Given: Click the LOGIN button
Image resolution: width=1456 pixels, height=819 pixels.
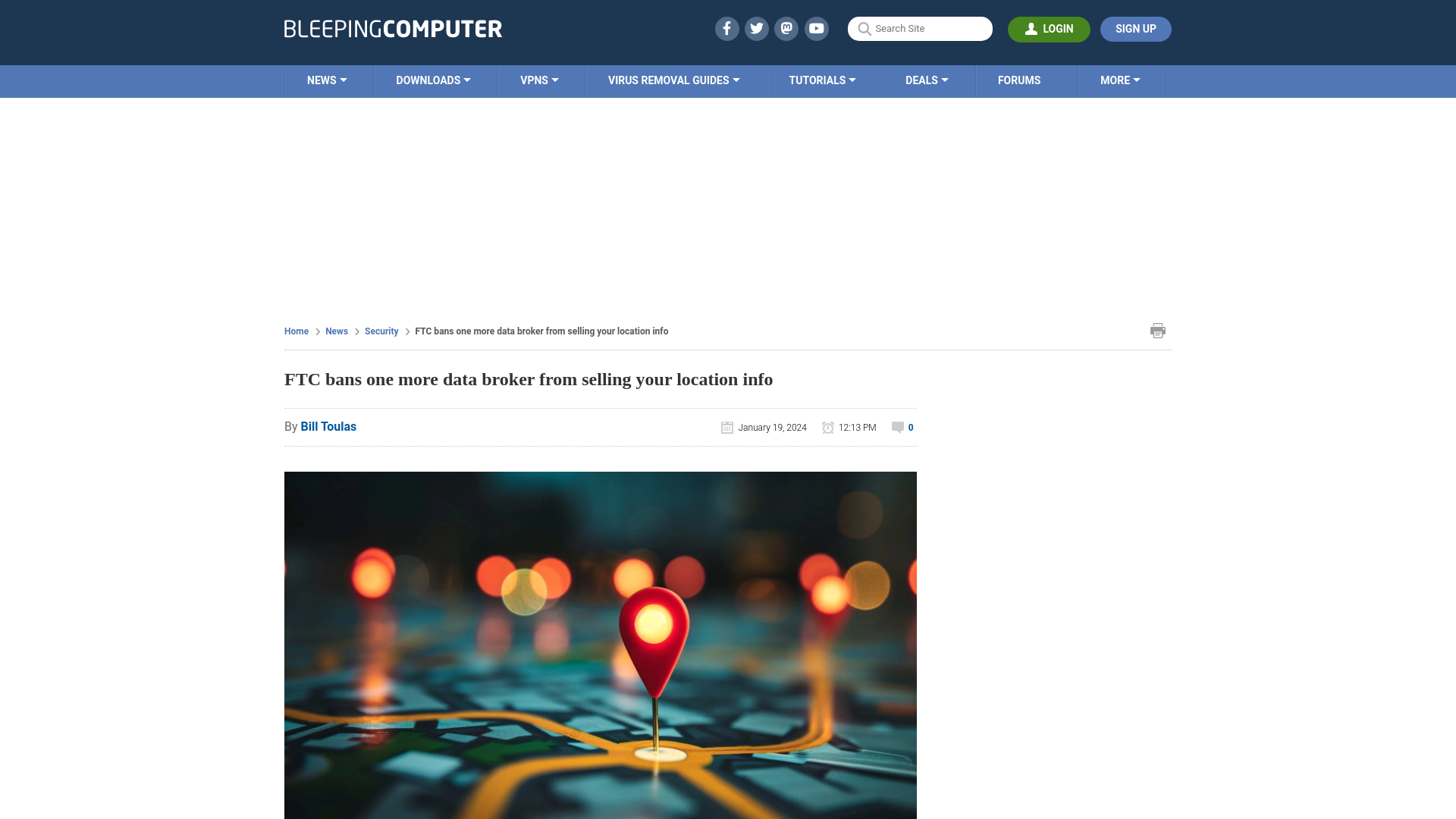Looking at the screenshot, I should click(1049, 29).
